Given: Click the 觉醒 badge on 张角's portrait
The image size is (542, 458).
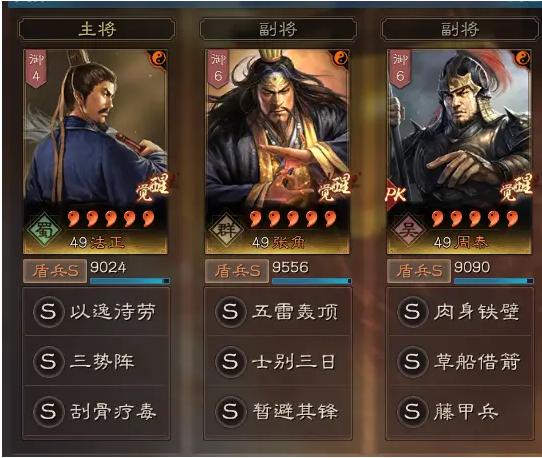Looking at the screenshot, I should (334, 187).
